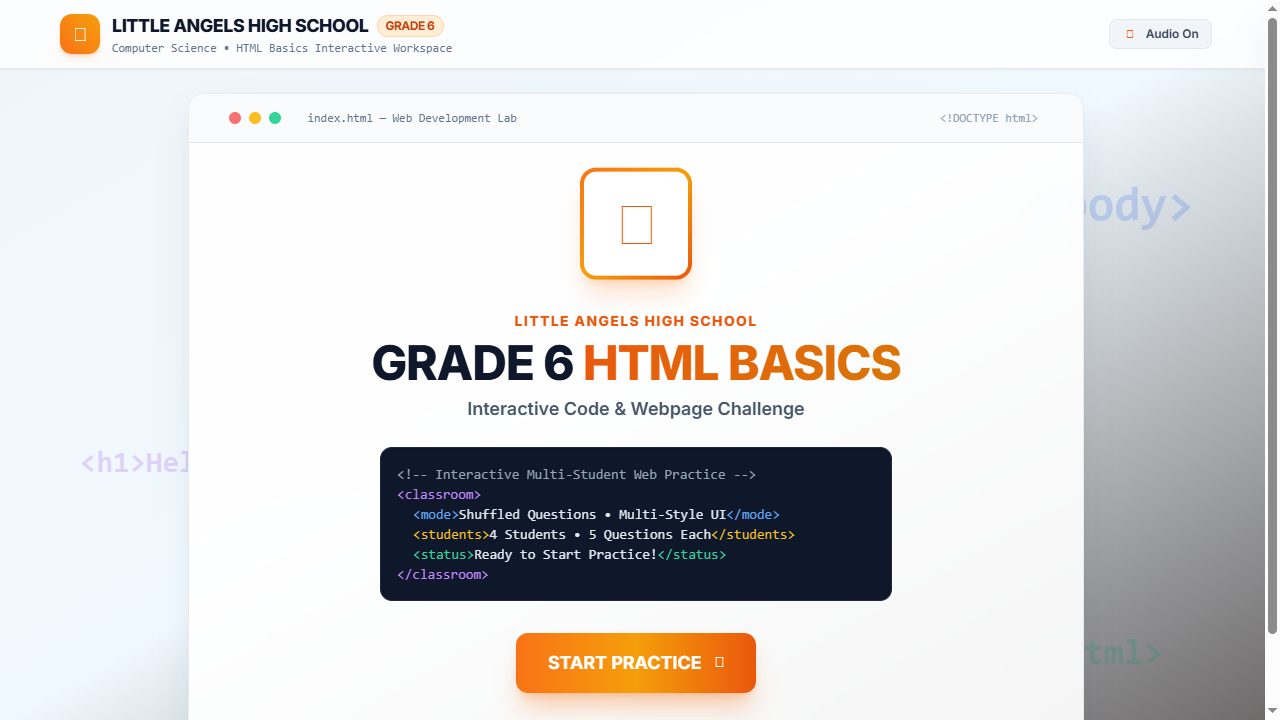Click the small icon in Audio On button
The height and width of the screenshot is (720, 1280).
point(1130,34)
